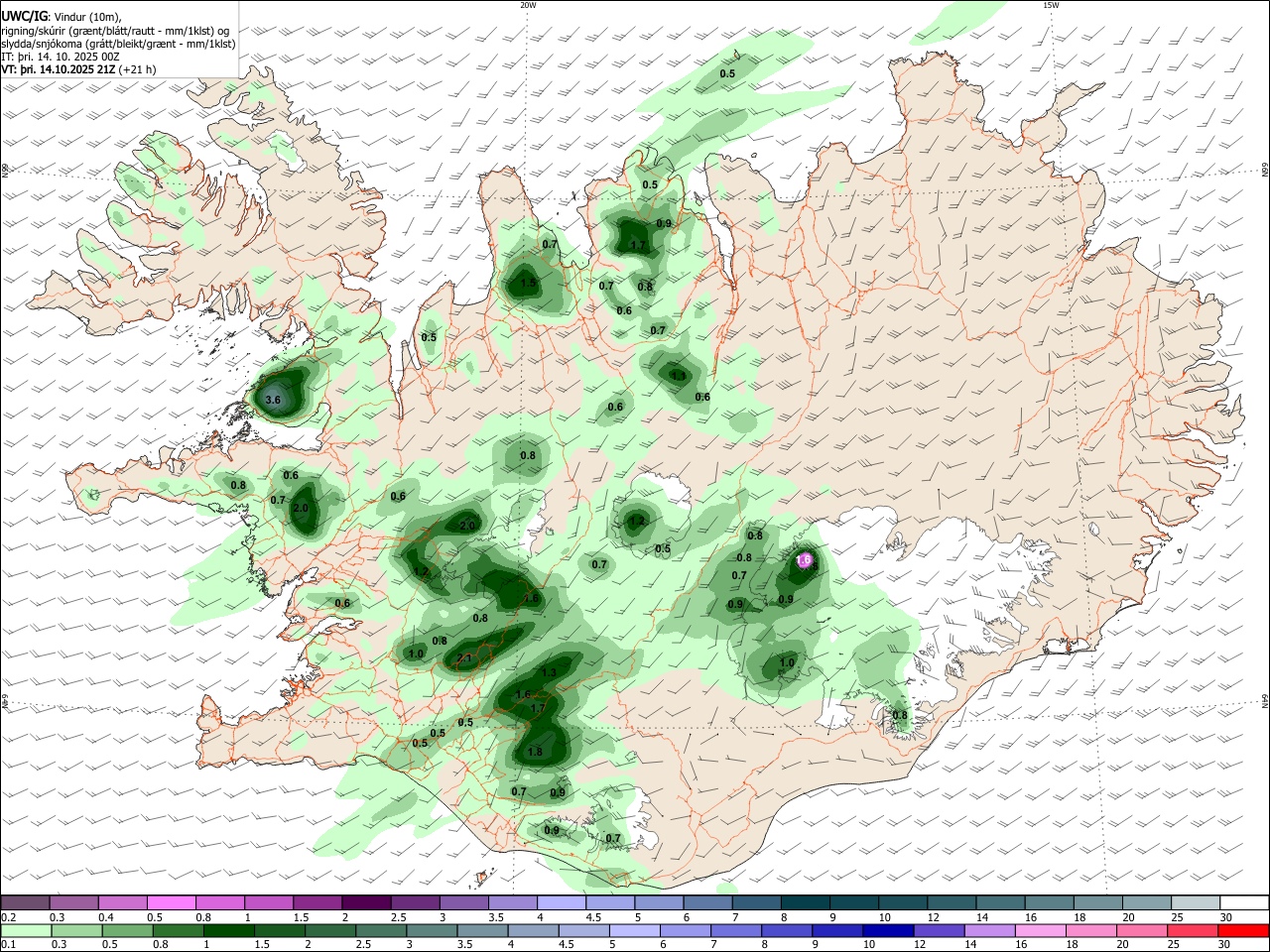Viewport: 1270px width, 952px height.
Task: Click the 20W longitude label
Action: click(528, 5)
